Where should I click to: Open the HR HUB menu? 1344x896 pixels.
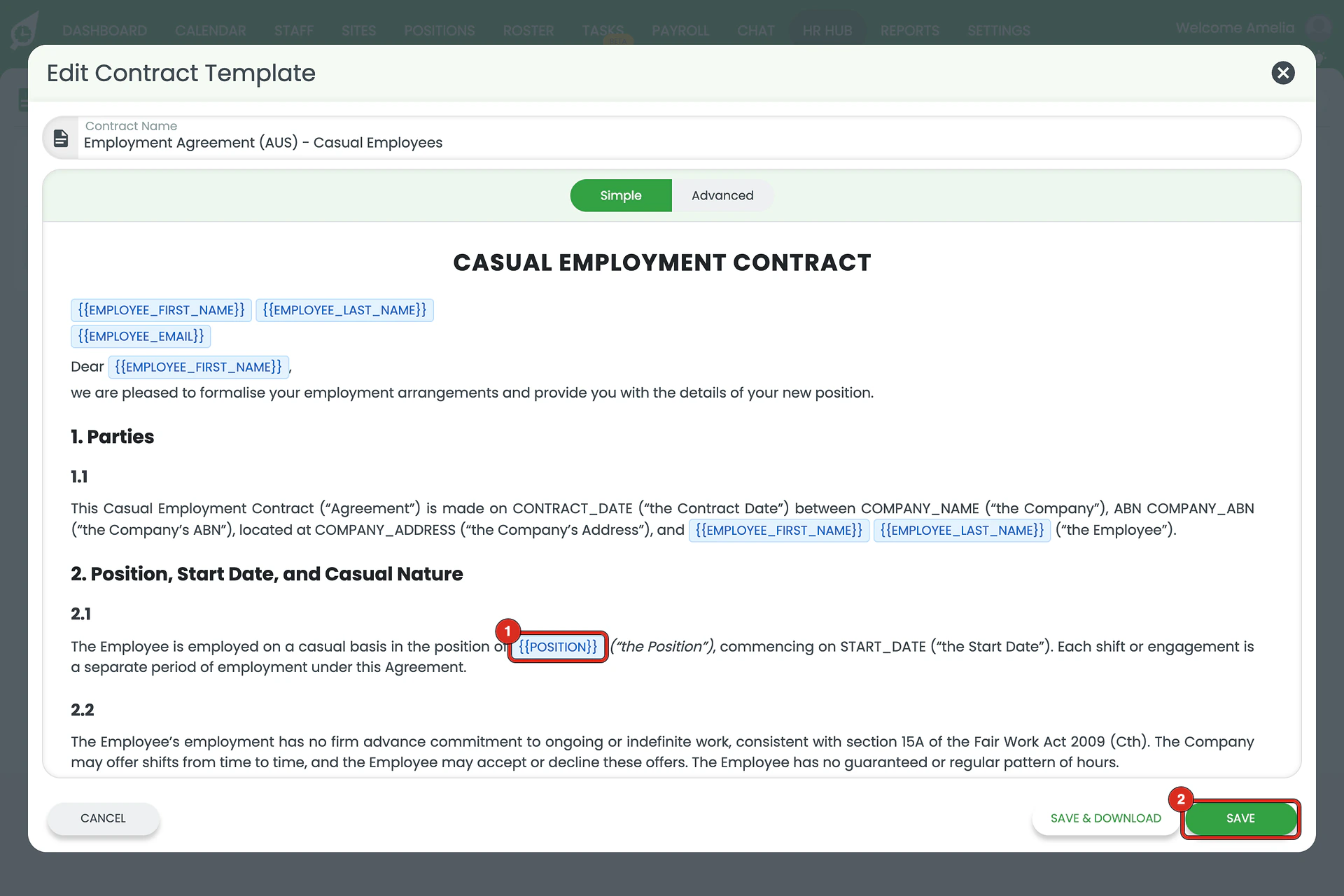tap(827, 31)
